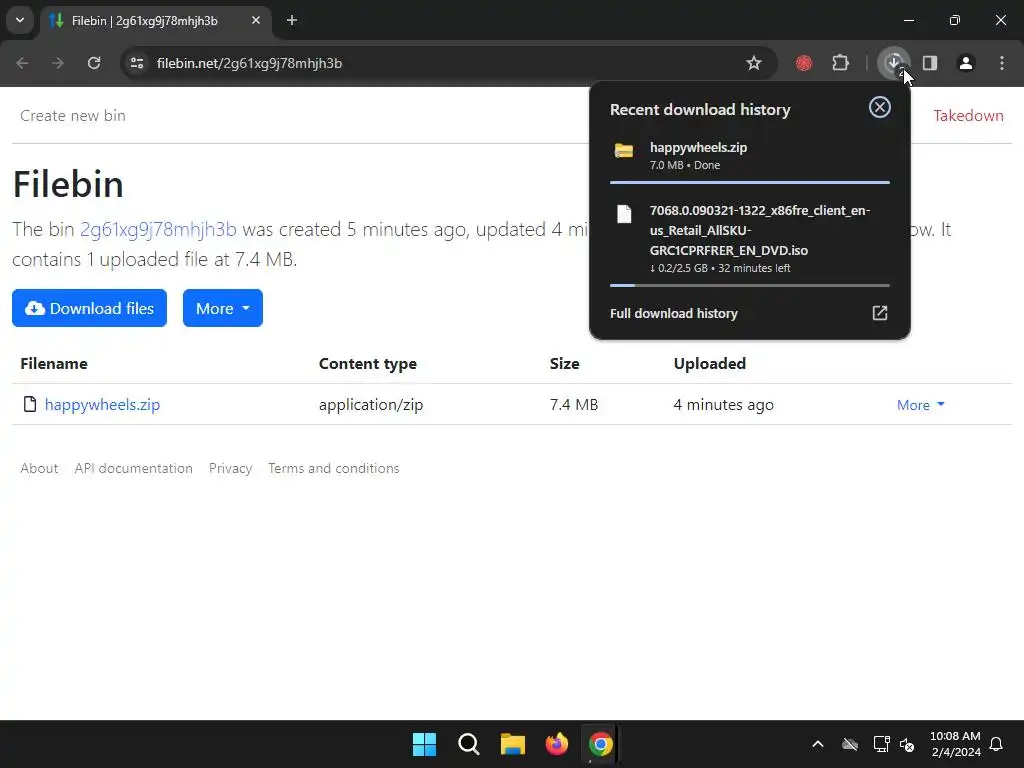Click the external-link icon beside Full download history
1024x768 pixels.
(x=880, y=313)
